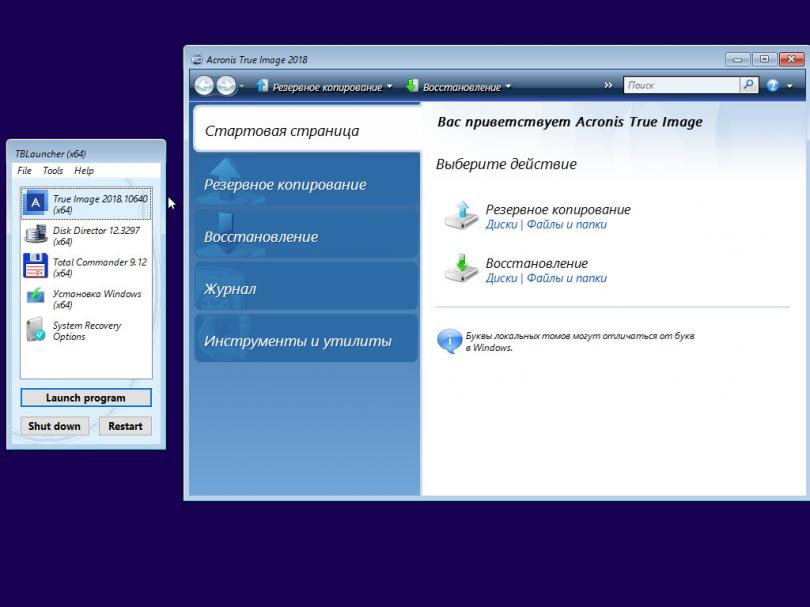Open the TBLauncher Tools menu

coord(53,170)
